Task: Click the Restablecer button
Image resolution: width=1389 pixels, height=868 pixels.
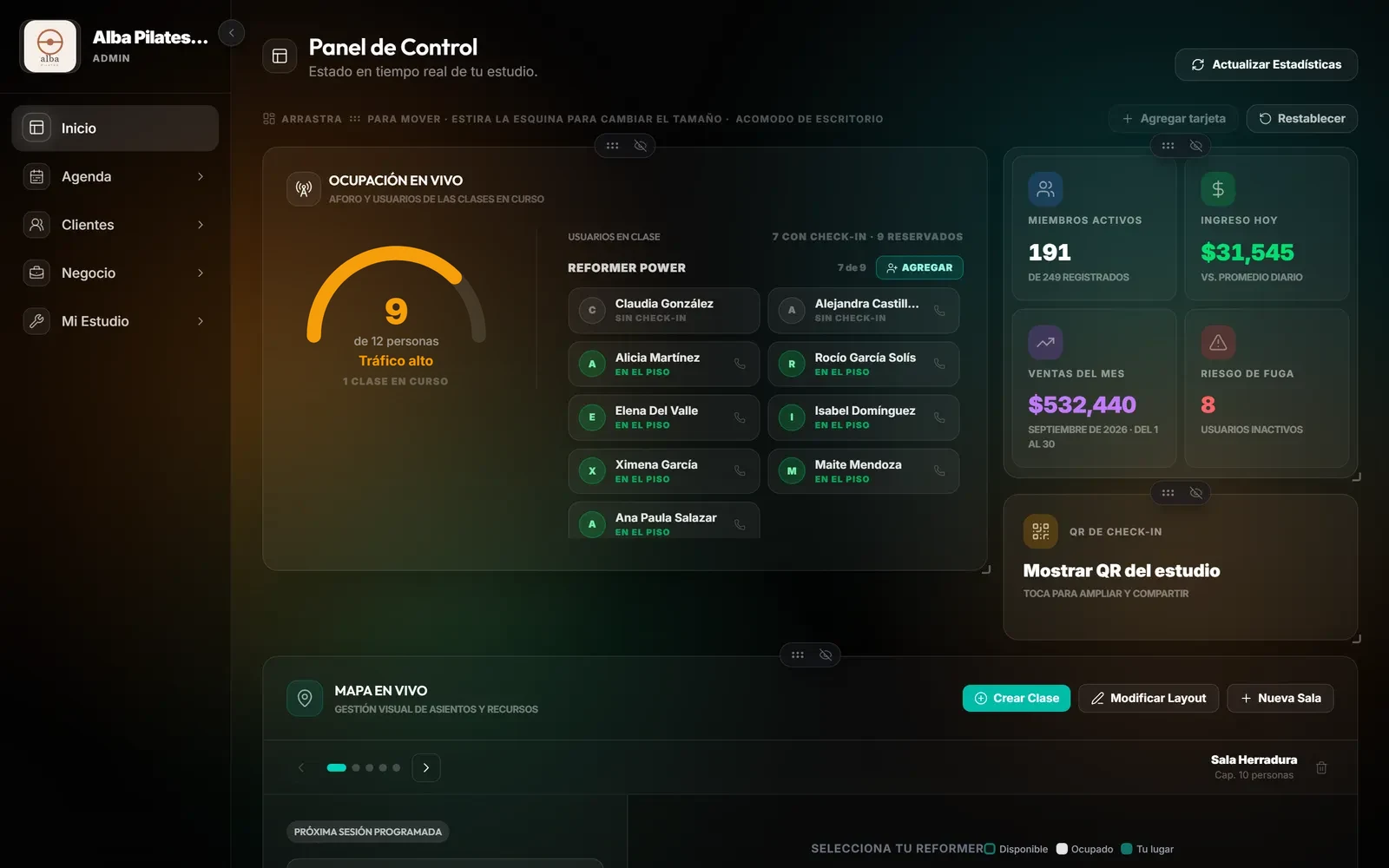Action: click(x=1301, y=119)
